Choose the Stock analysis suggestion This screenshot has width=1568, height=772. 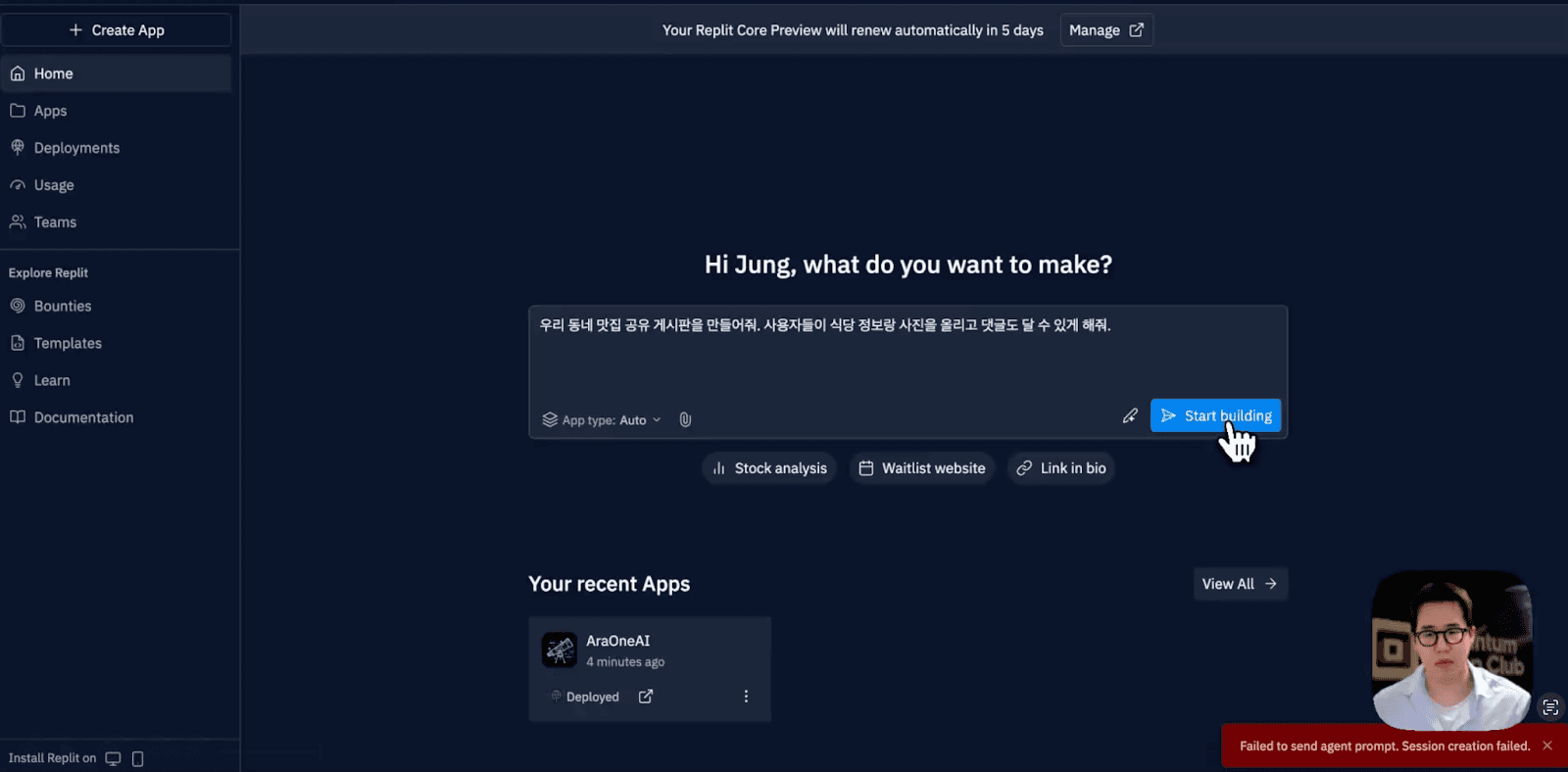click(769, 468)
